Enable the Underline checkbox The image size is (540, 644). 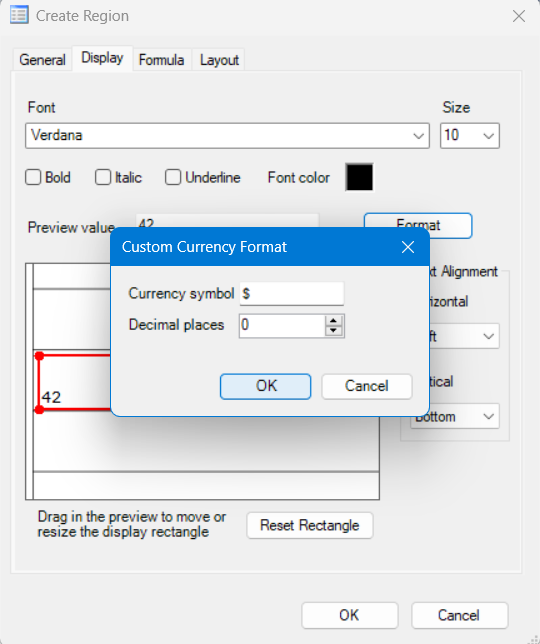[x=173, y=177]
